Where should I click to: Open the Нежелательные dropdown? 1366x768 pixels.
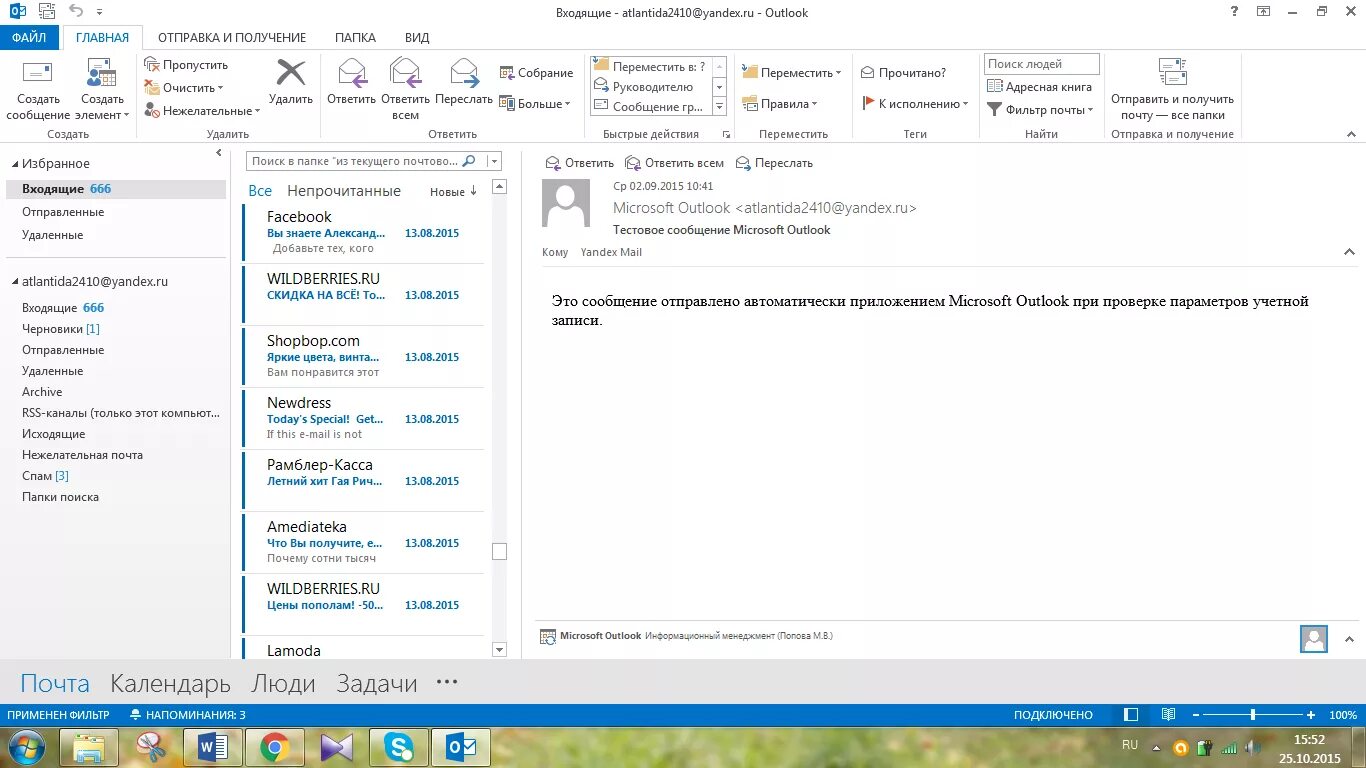click(x=202, y=110)
